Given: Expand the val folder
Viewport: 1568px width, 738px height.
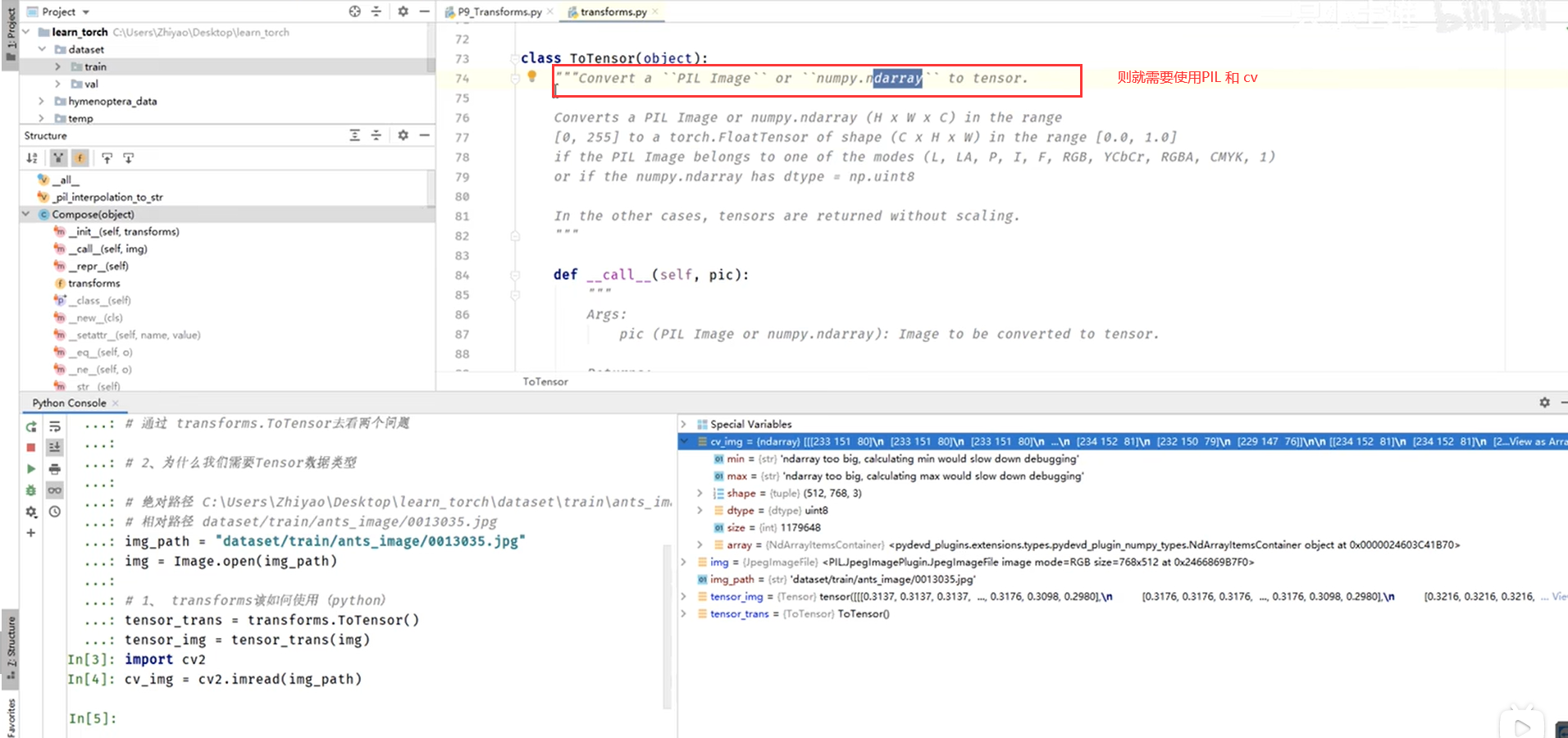Looking at the screenshot, I should (57, 84).
